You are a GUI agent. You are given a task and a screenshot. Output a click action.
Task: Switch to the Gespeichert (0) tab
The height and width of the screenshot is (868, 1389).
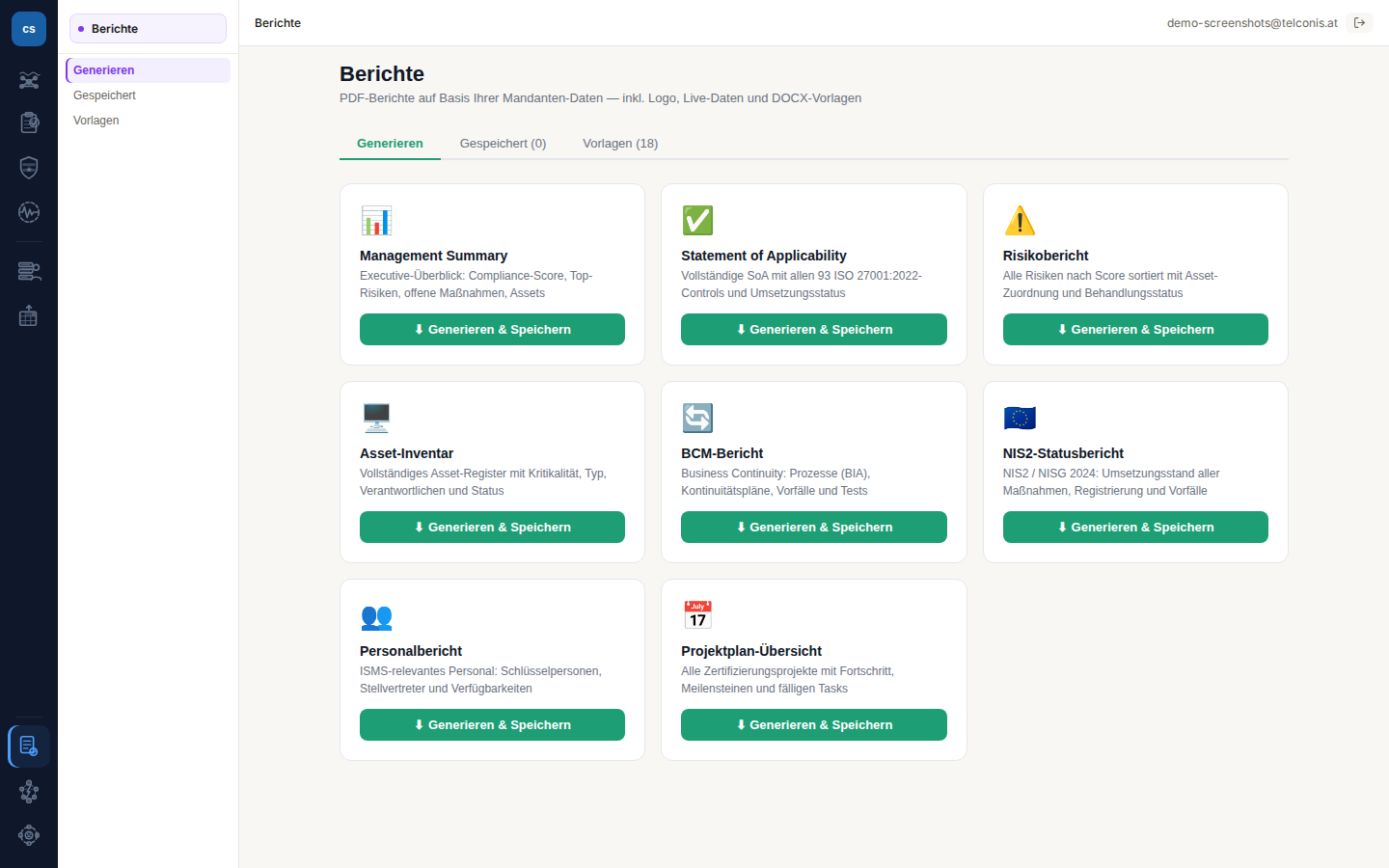pyautogui.click(x=503, y=144)
